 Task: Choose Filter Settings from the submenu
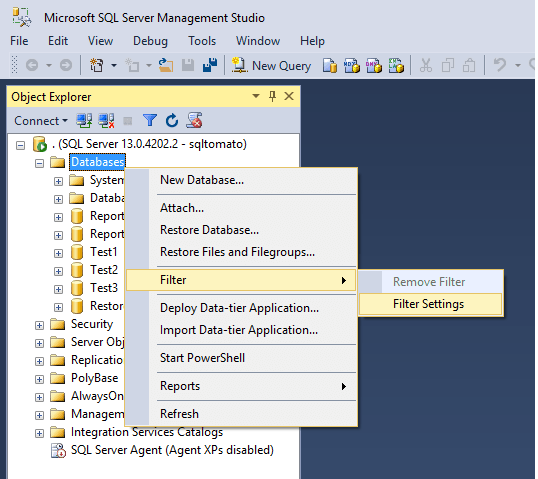point(430,304)
